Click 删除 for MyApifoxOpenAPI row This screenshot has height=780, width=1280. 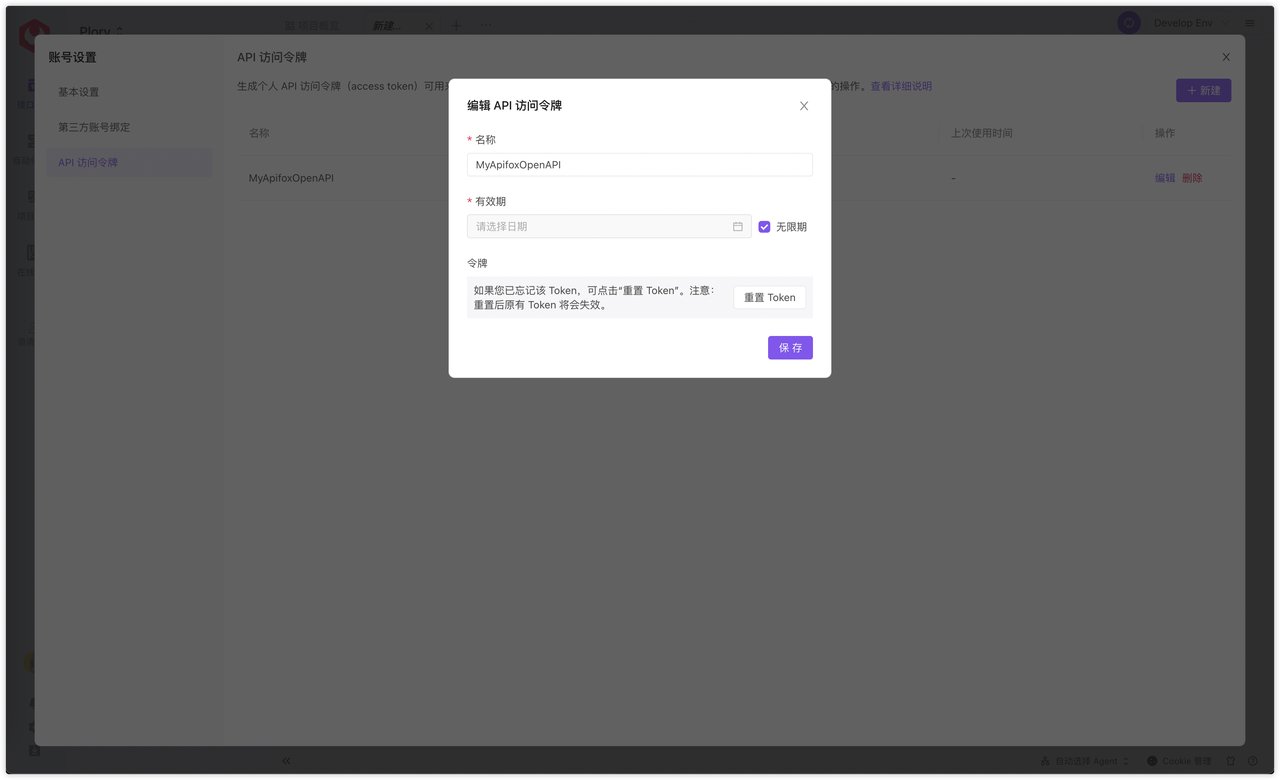point(1192,178)
